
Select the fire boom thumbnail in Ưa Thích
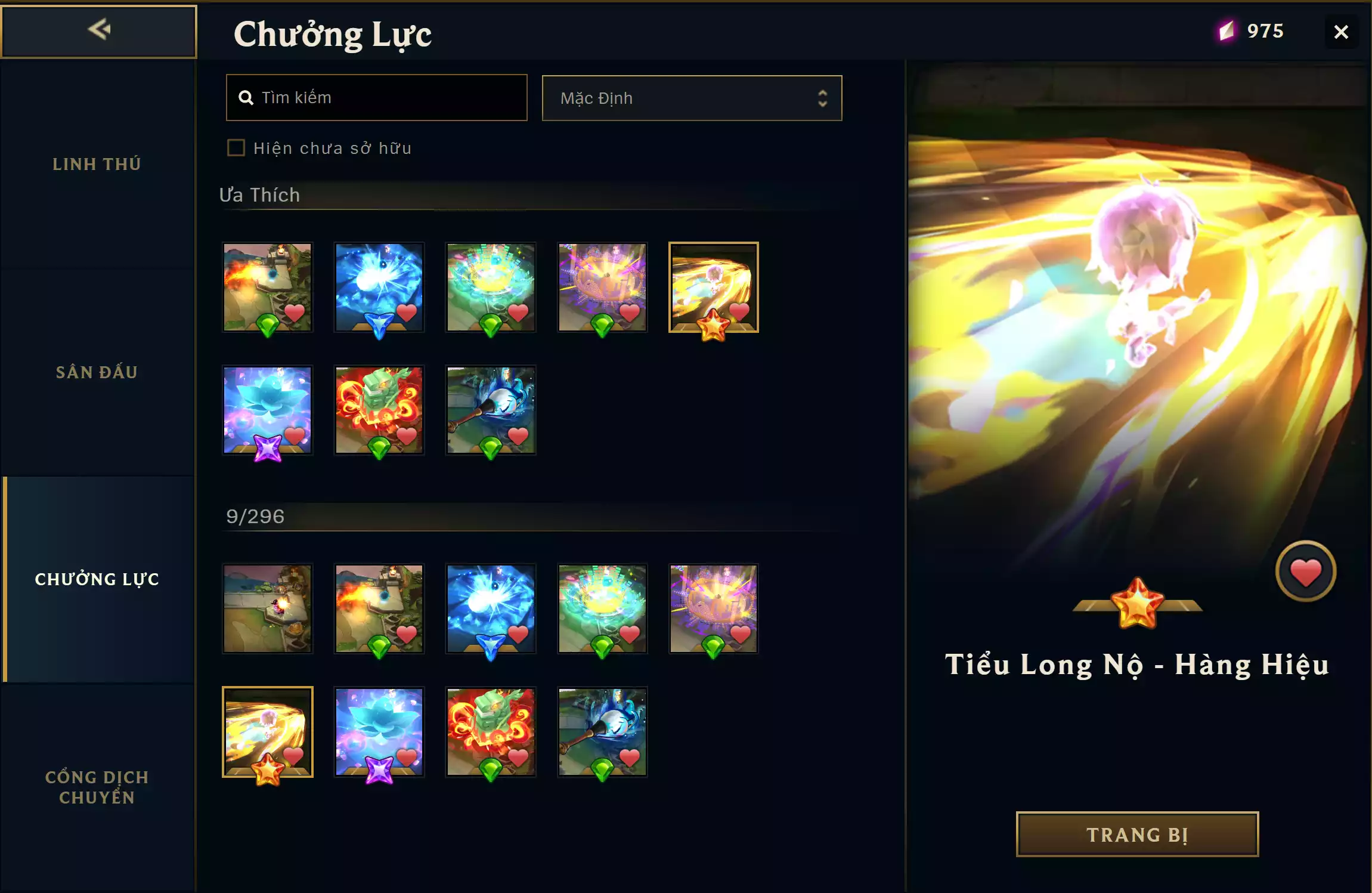pos(267,287)
